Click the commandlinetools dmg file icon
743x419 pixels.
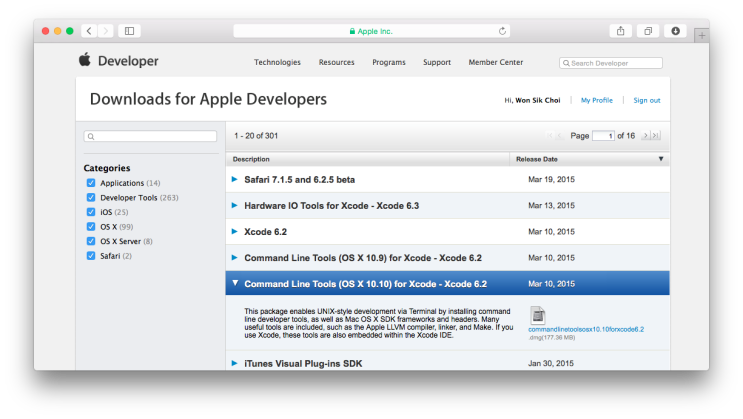(537, 315)
